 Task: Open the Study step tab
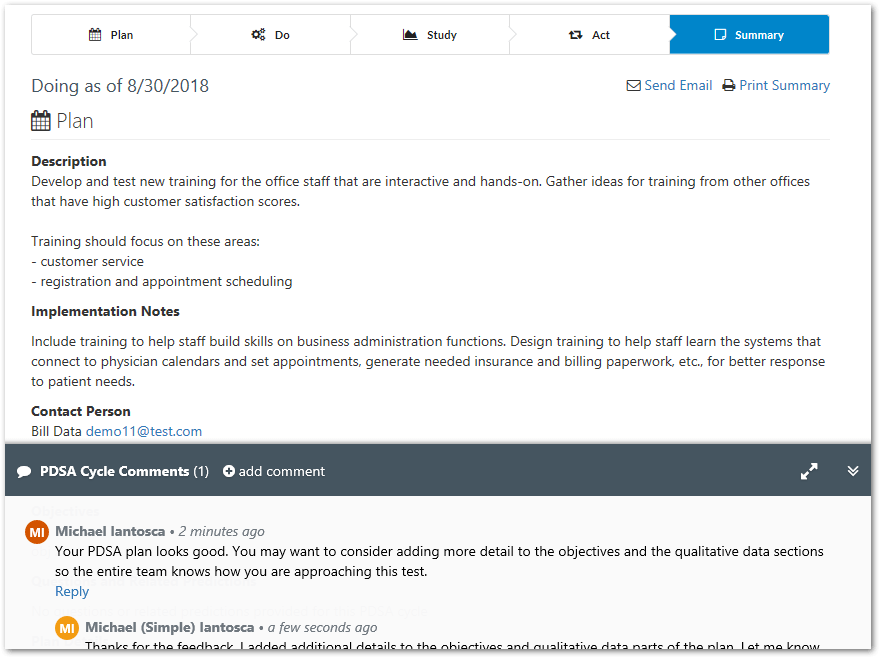coord(430,35)
